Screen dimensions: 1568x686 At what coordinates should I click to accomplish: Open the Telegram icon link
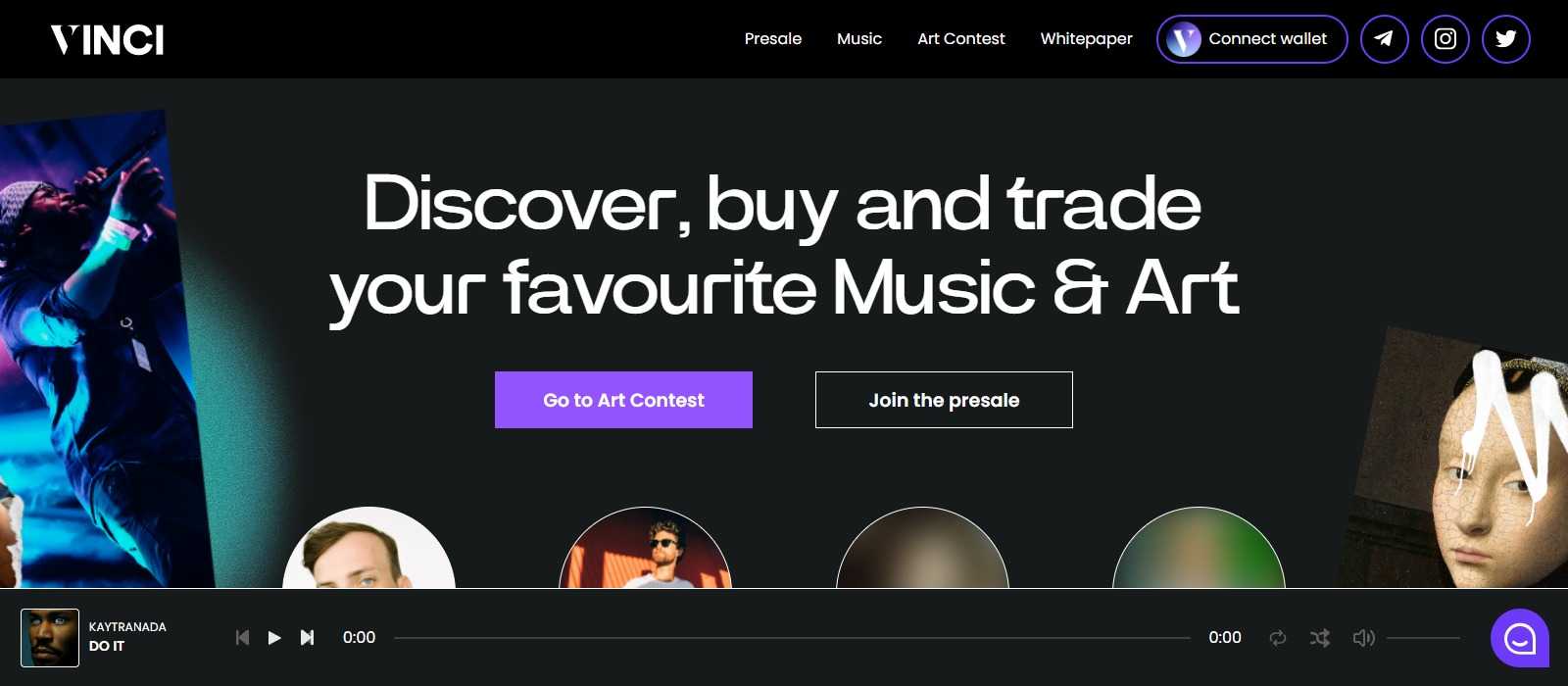click(x=1384, y=39)
